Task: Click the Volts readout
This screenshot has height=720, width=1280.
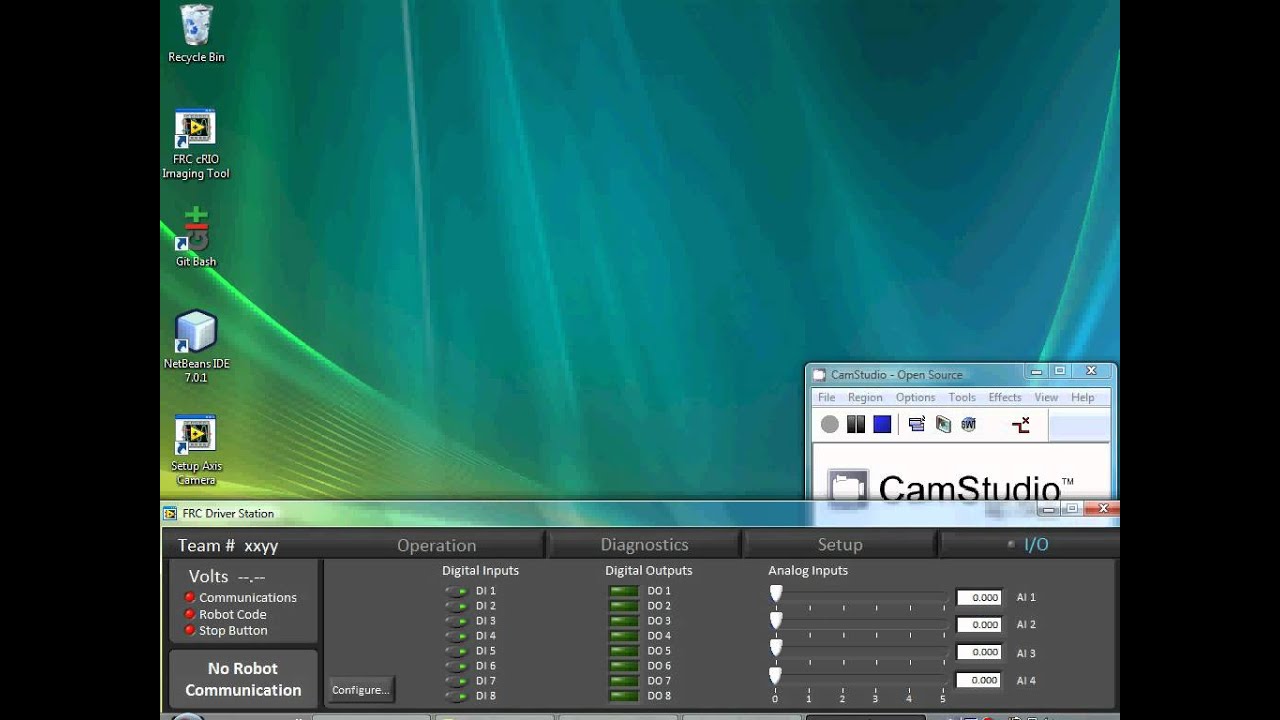Action: coord(227,576)
